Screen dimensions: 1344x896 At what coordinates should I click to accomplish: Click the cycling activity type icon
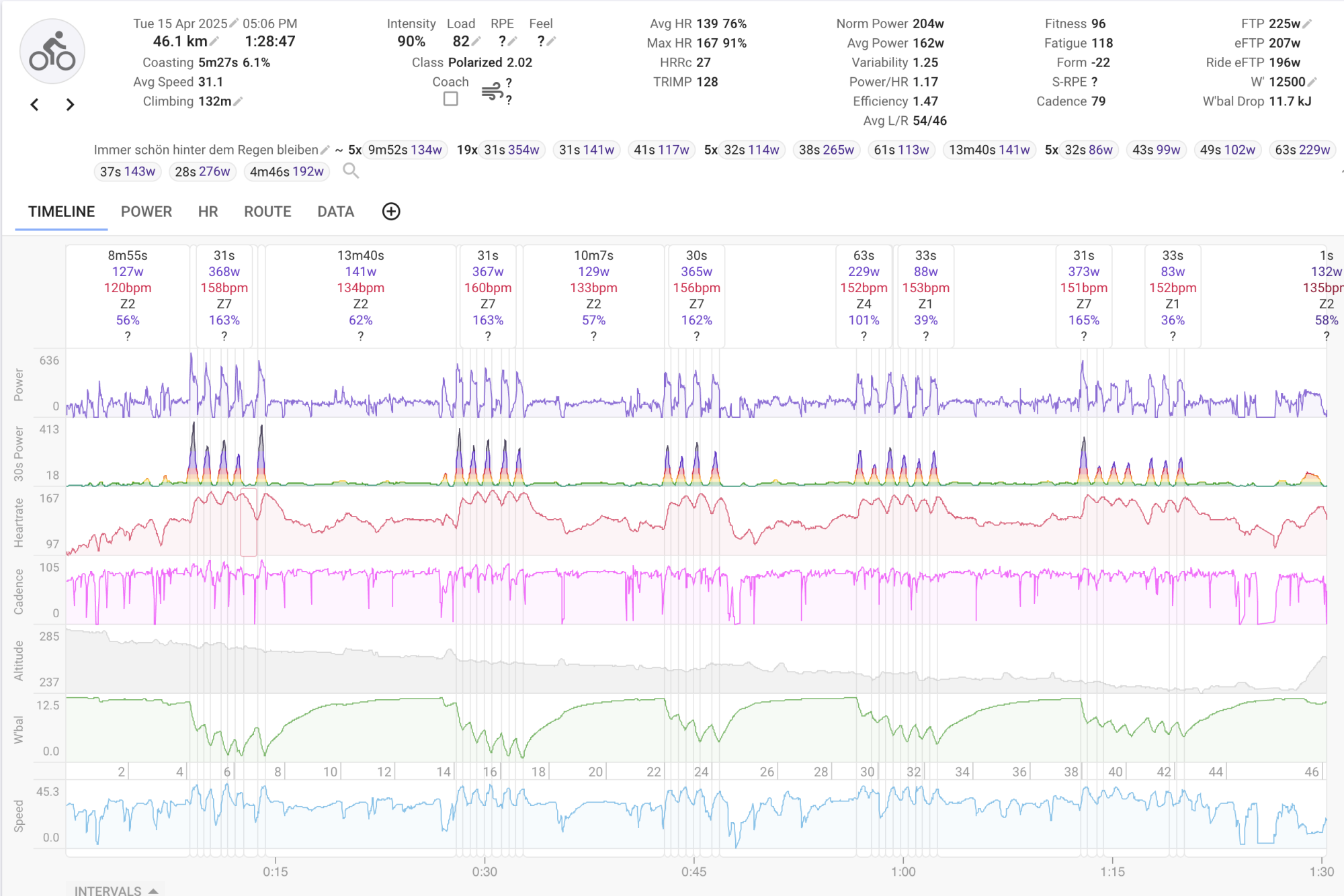[52, 52]
